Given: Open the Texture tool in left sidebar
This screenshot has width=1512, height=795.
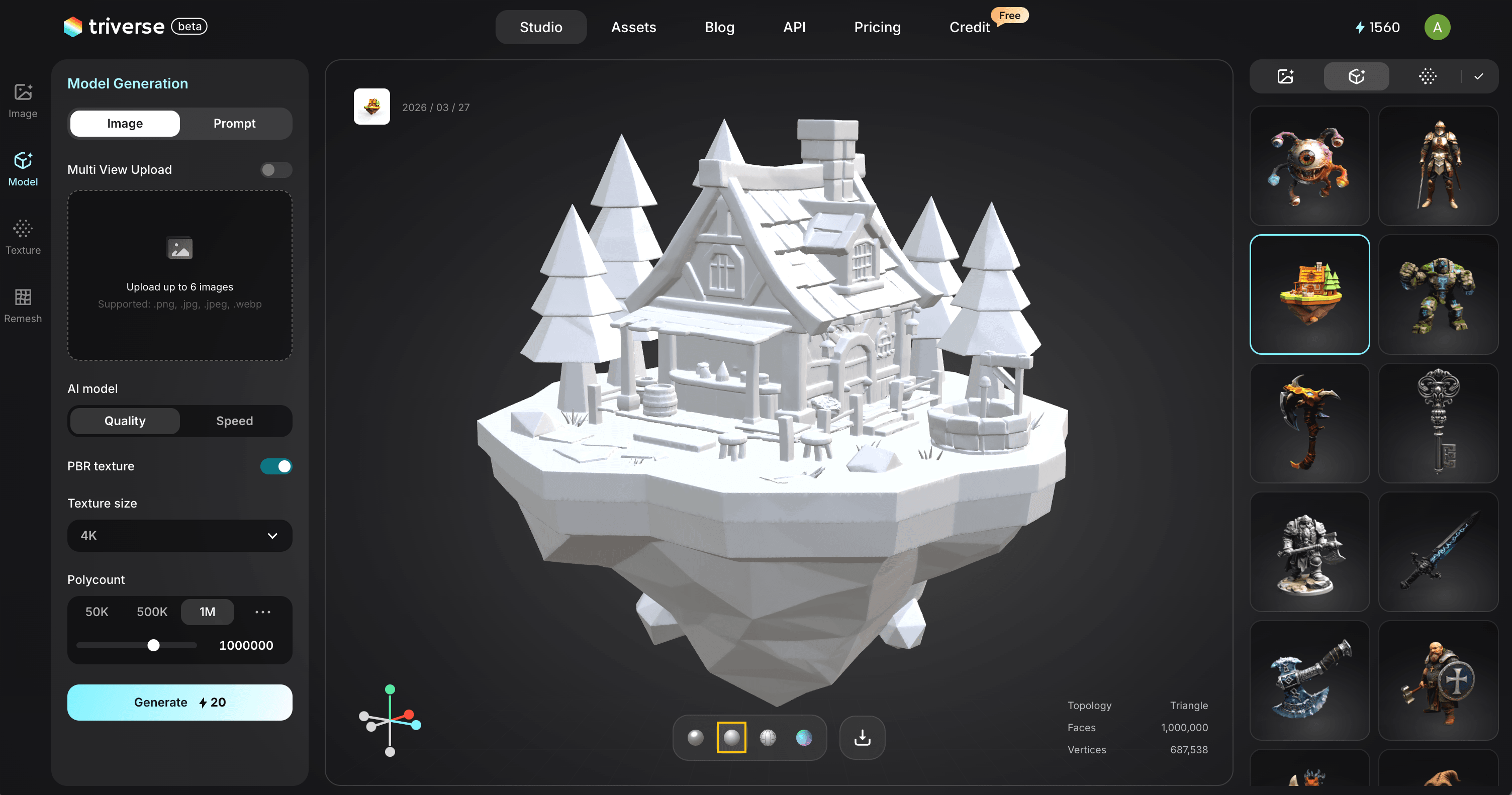Looking at the screenshot, I should point(23,238).
